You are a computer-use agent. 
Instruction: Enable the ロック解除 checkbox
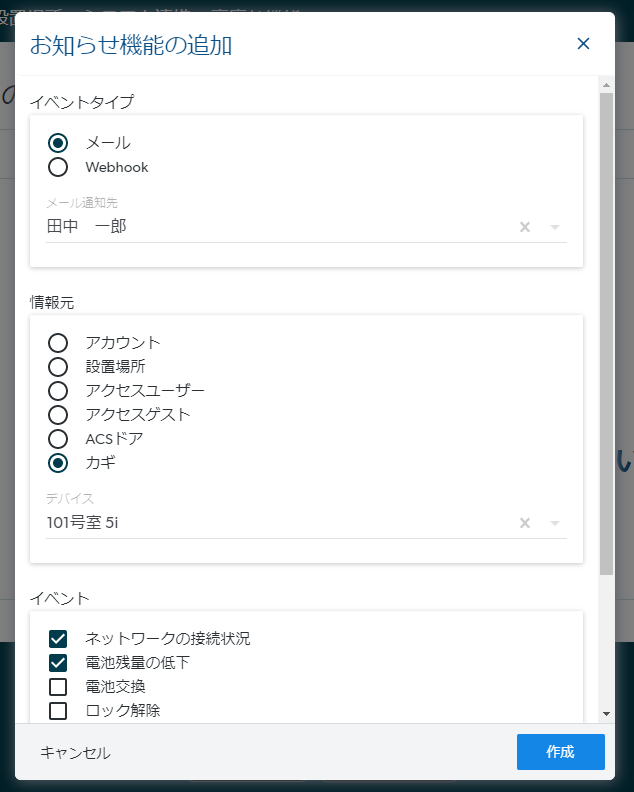tap(58, 711)
